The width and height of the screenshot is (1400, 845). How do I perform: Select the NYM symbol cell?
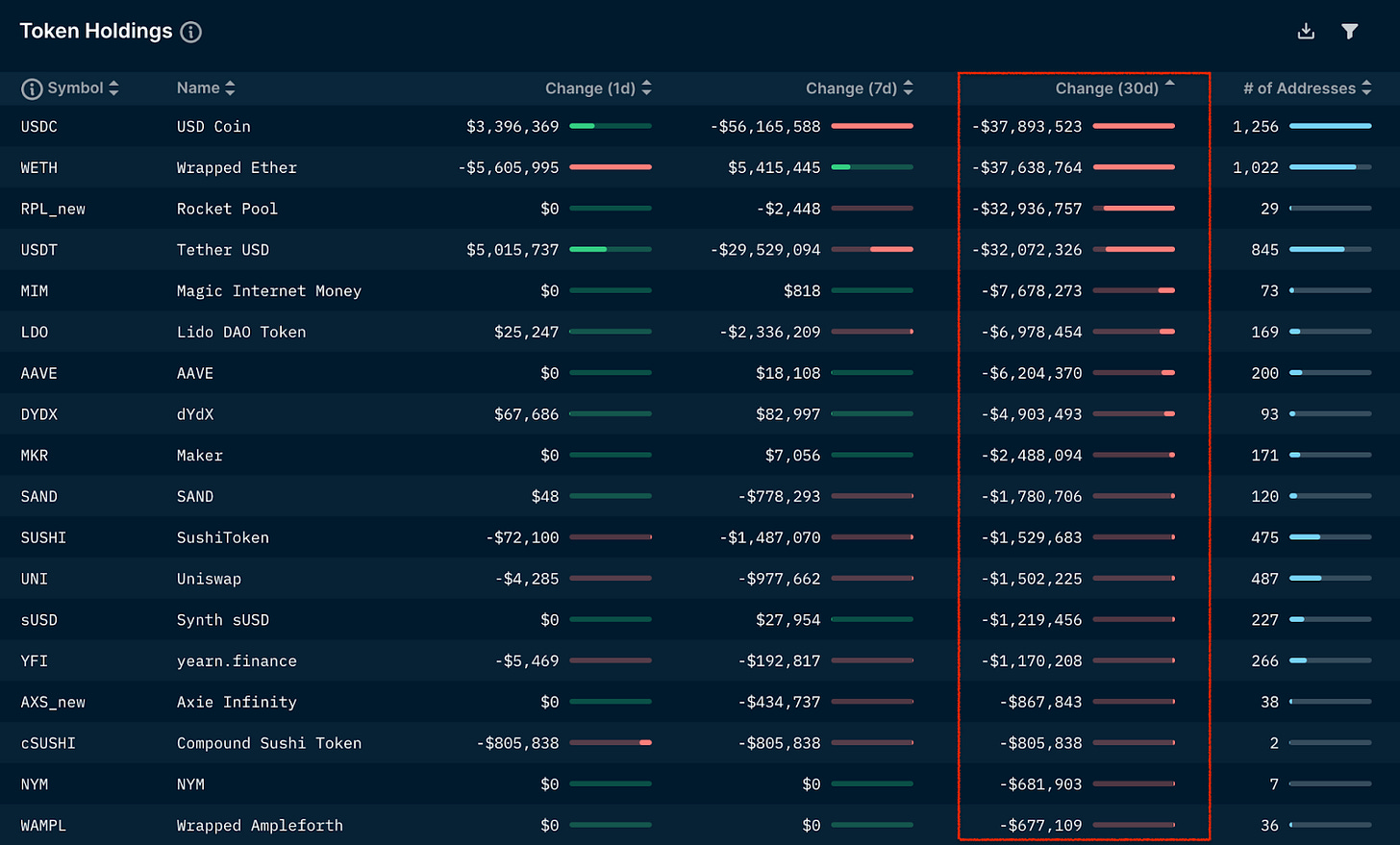point(35,784)
